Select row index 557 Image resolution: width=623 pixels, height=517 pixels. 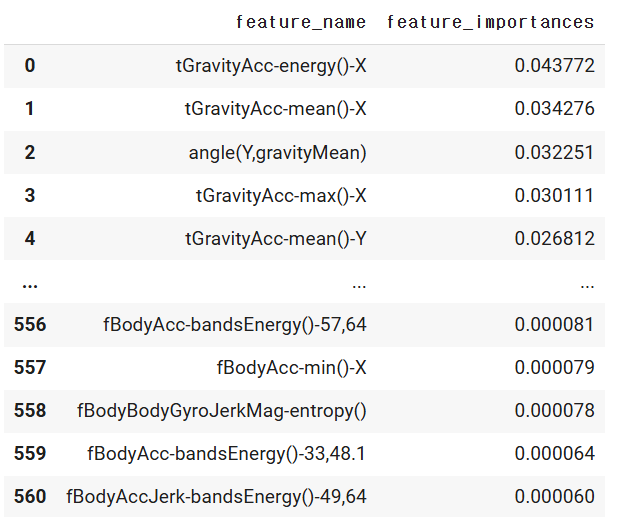click(30, 367)
